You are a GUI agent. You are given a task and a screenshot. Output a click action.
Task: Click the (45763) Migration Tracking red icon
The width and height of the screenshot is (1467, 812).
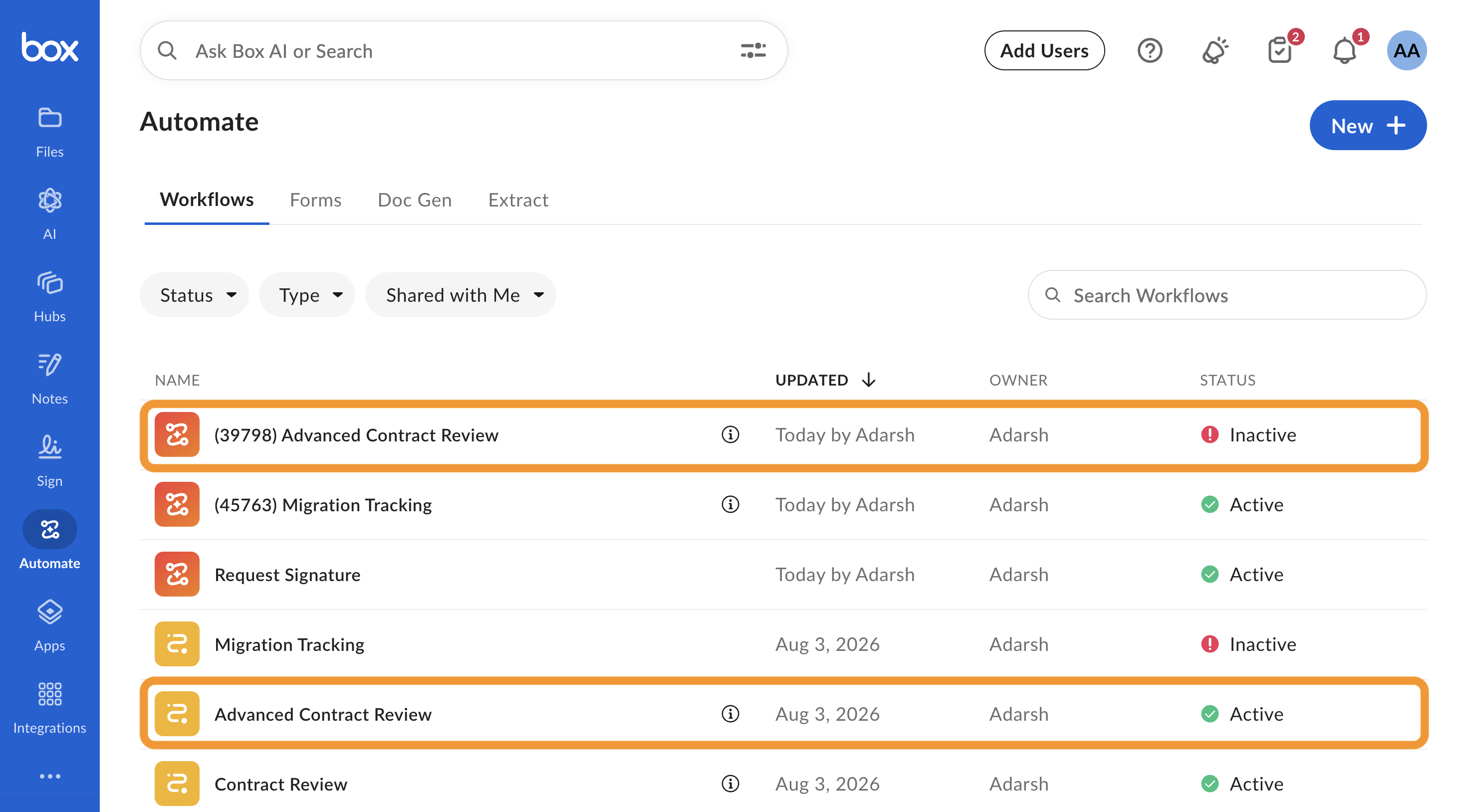pyautogui.click(x=177, y=505)
